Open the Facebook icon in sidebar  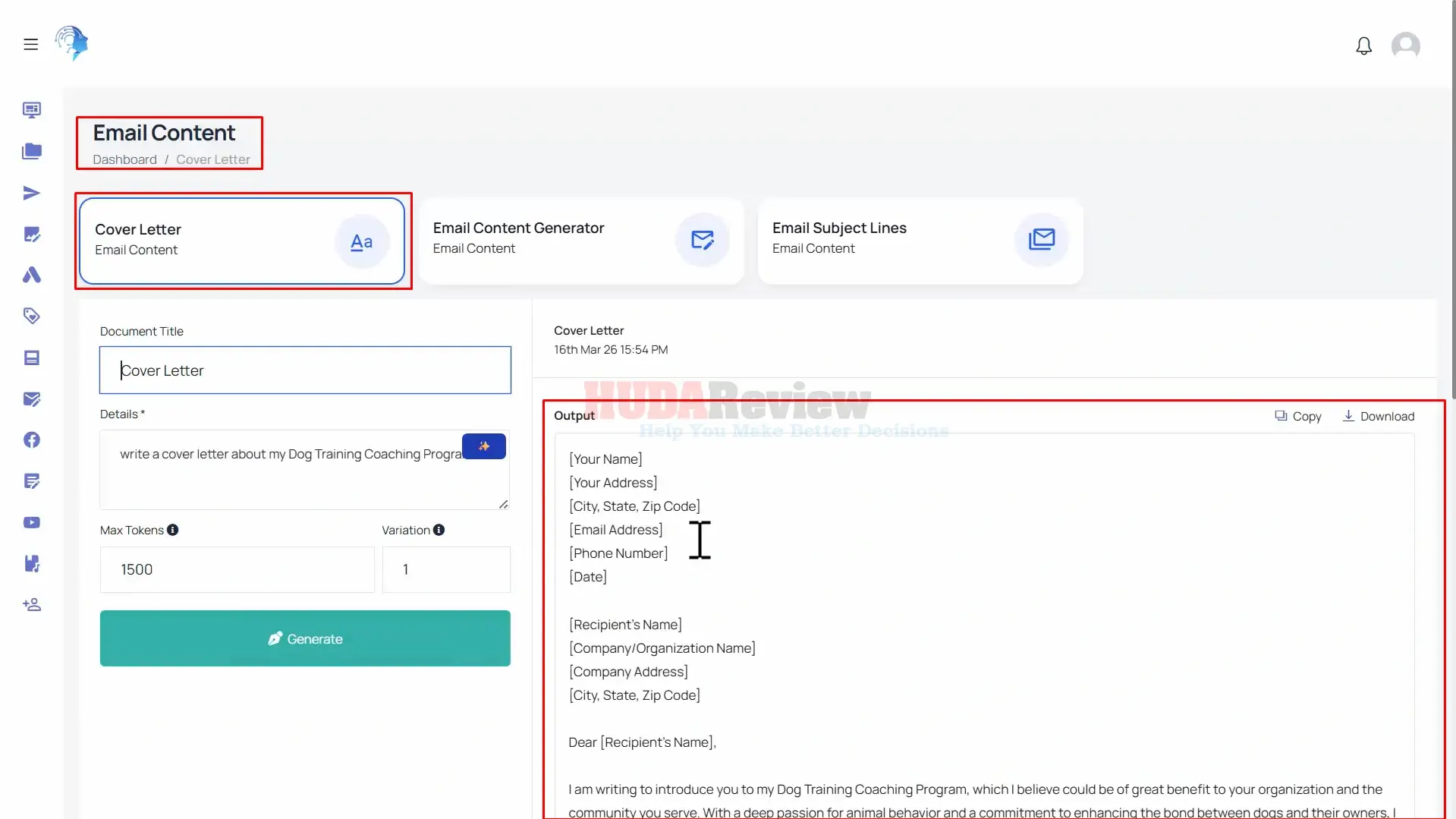pos(32,439)
